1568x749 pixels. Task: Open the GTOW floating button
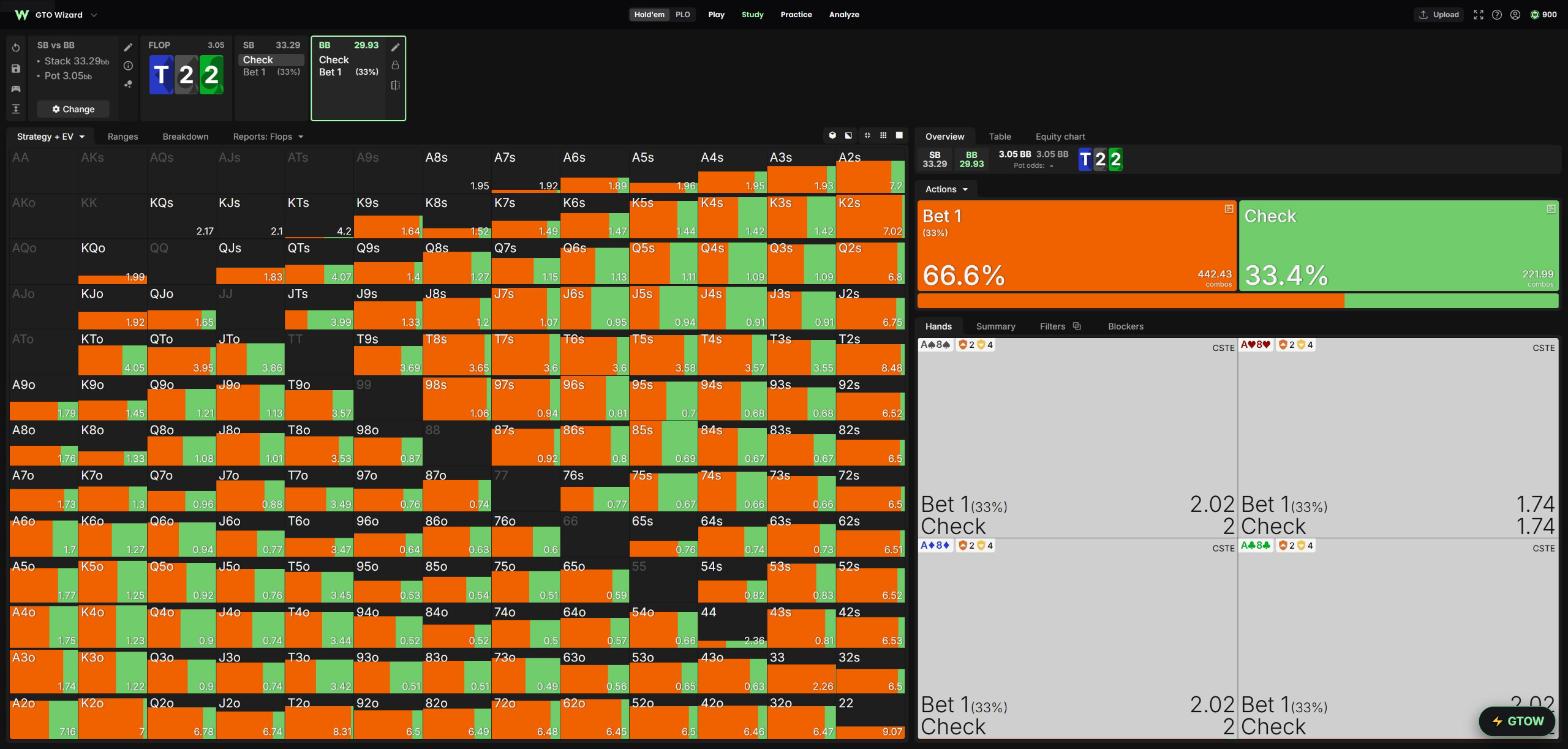coord(1517,721)
